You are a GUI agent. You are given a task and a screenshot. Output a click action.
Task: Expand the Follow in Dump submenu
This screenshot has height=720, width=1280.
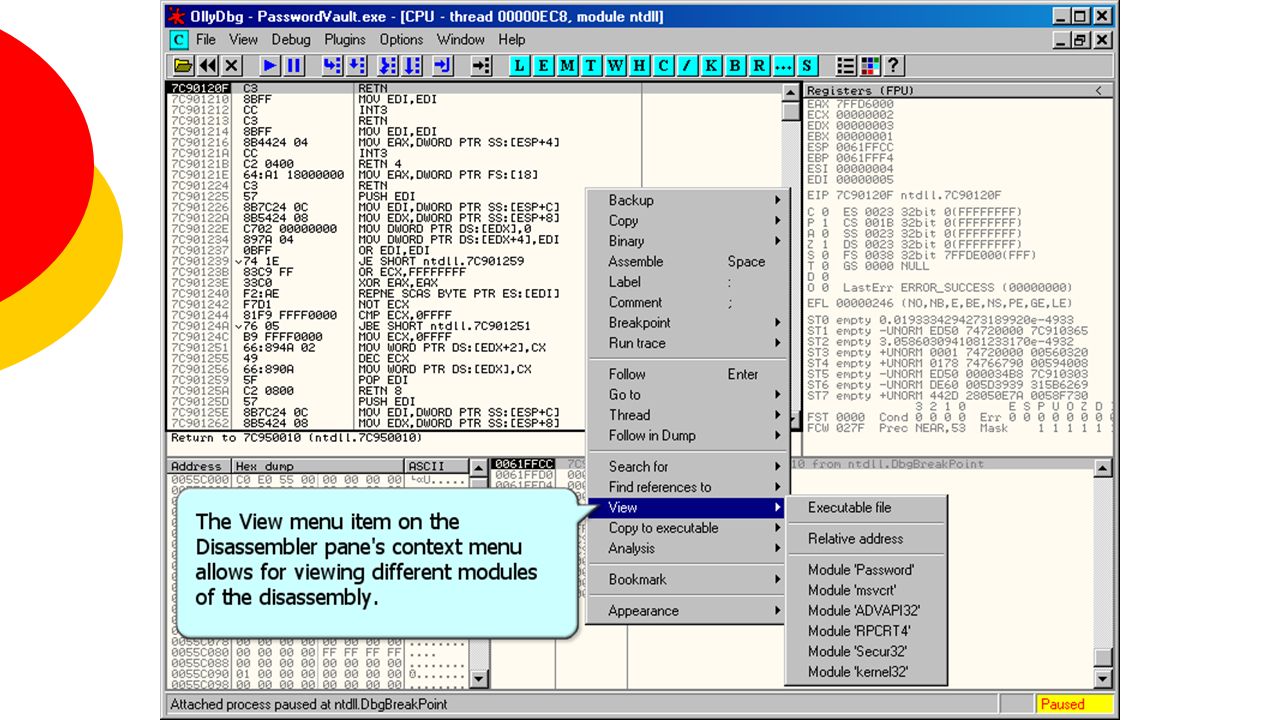tap(686, 436)
